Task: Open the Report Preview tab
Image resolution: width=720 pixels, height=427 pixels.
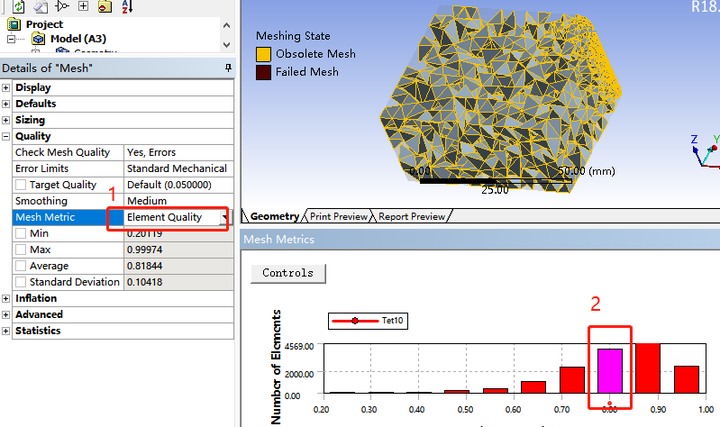Action: (x=412, y=216)
